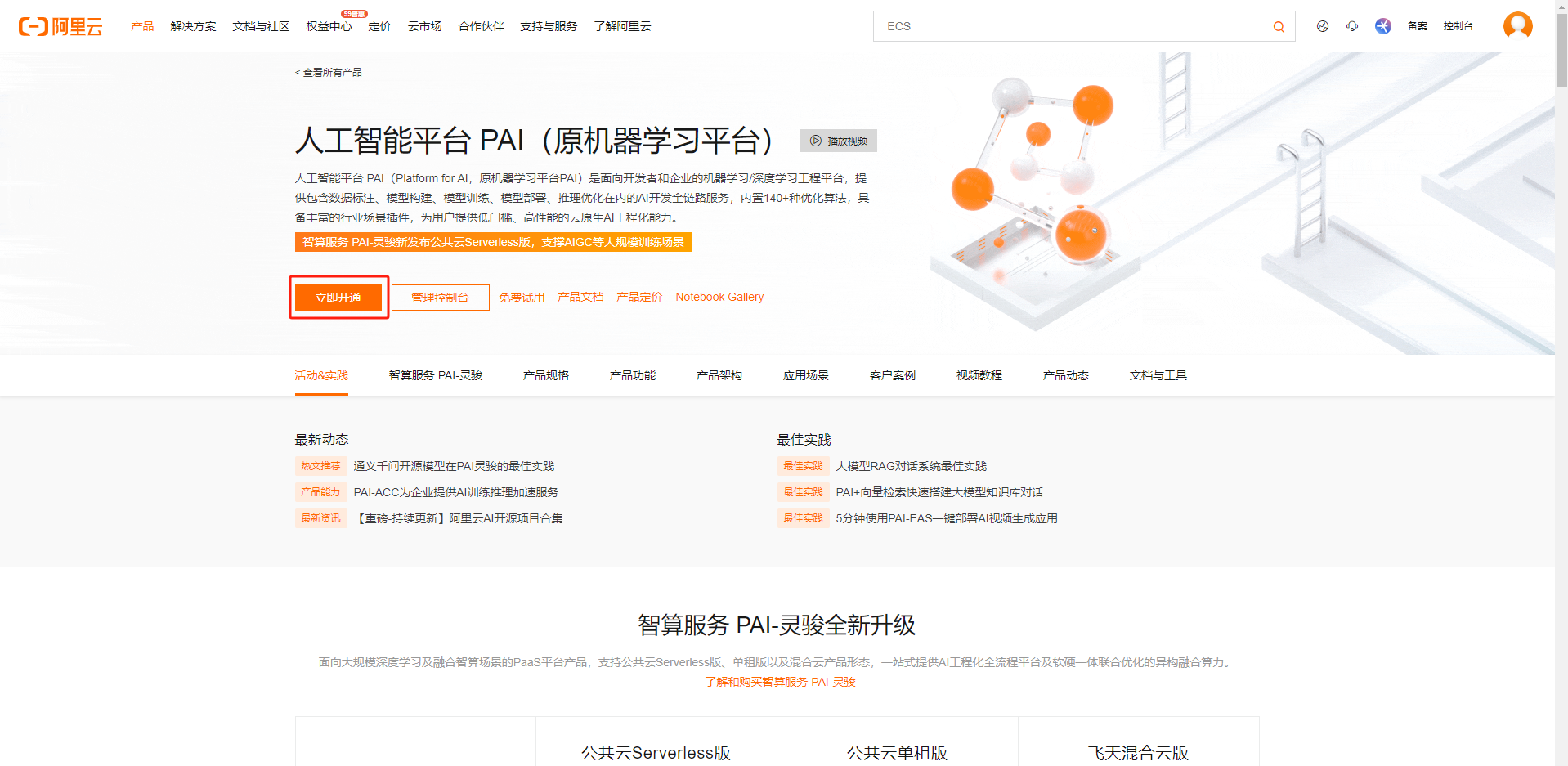This screenshot has width=1568, height=766.
Task: Go to 权益中心 in the header
Action: [329, 26]
